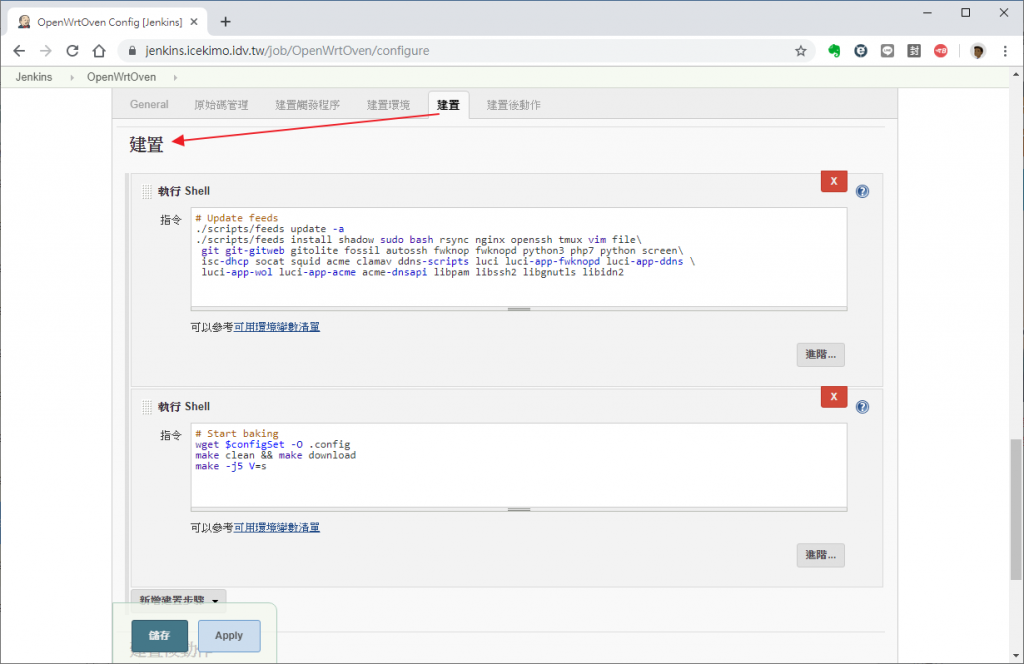Viewport: 1024px width, 664px height.
Task: Select the 建置 tab
Action: click(448, 104)
